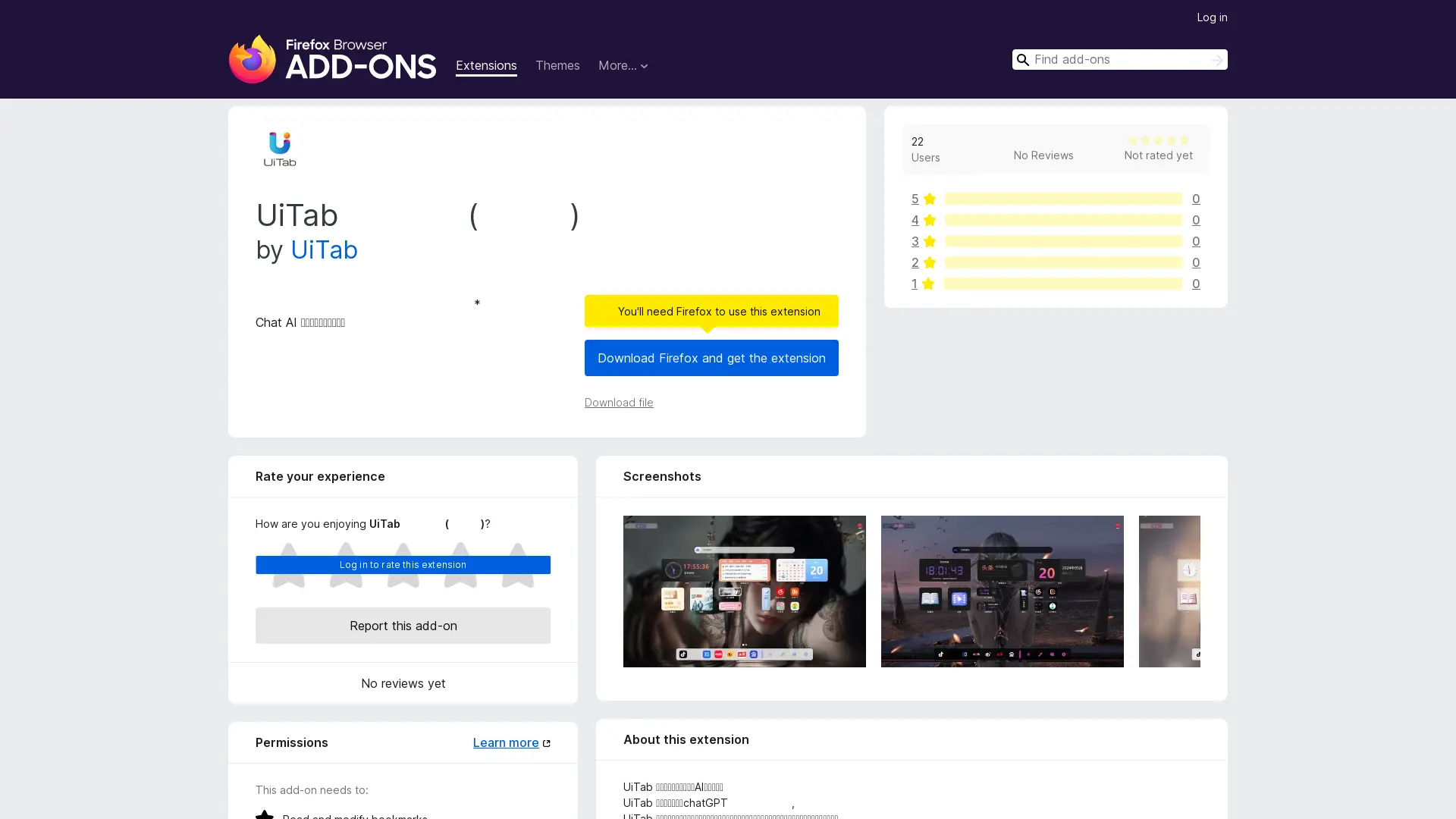Click Log in to rate this extension
This screenshot has width=1456, height=819.
click(403, 564)
